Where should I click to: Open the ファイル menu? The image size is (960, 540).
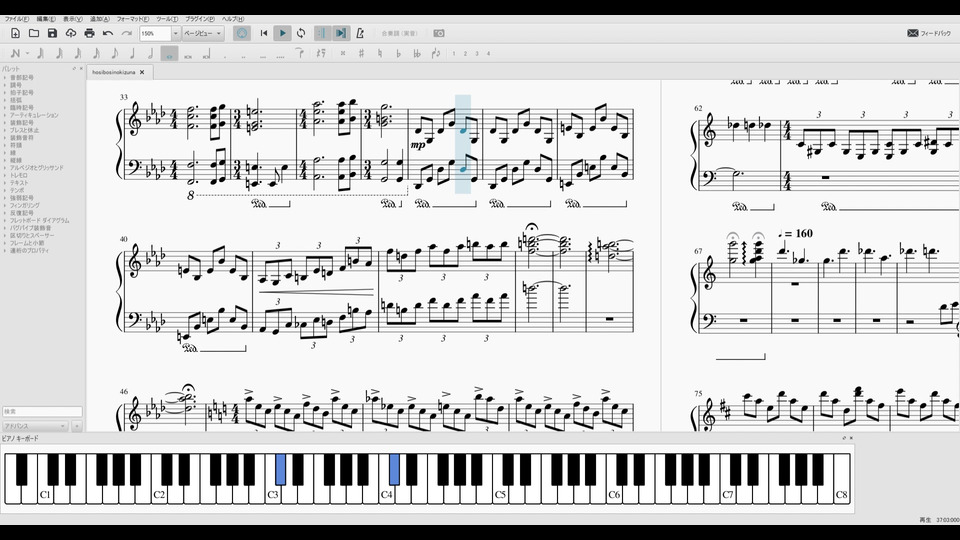pyautogui.click(x=17, y=19)
